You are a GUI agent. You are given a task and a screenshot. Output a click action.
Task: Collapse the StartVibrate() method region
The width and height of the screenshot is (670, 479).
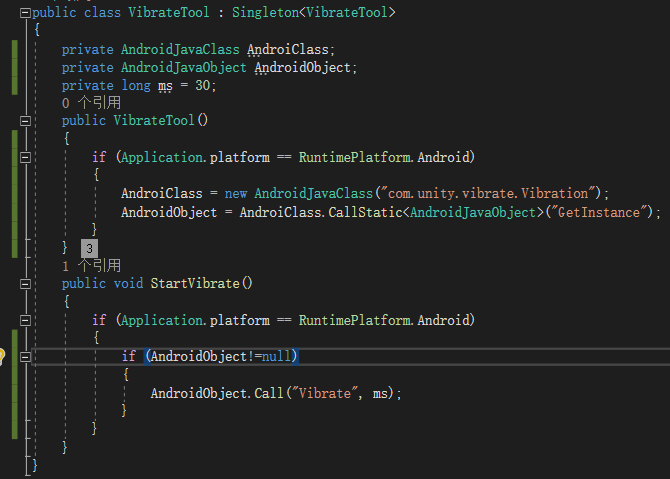pyautogui.click(x=26, y=284)
